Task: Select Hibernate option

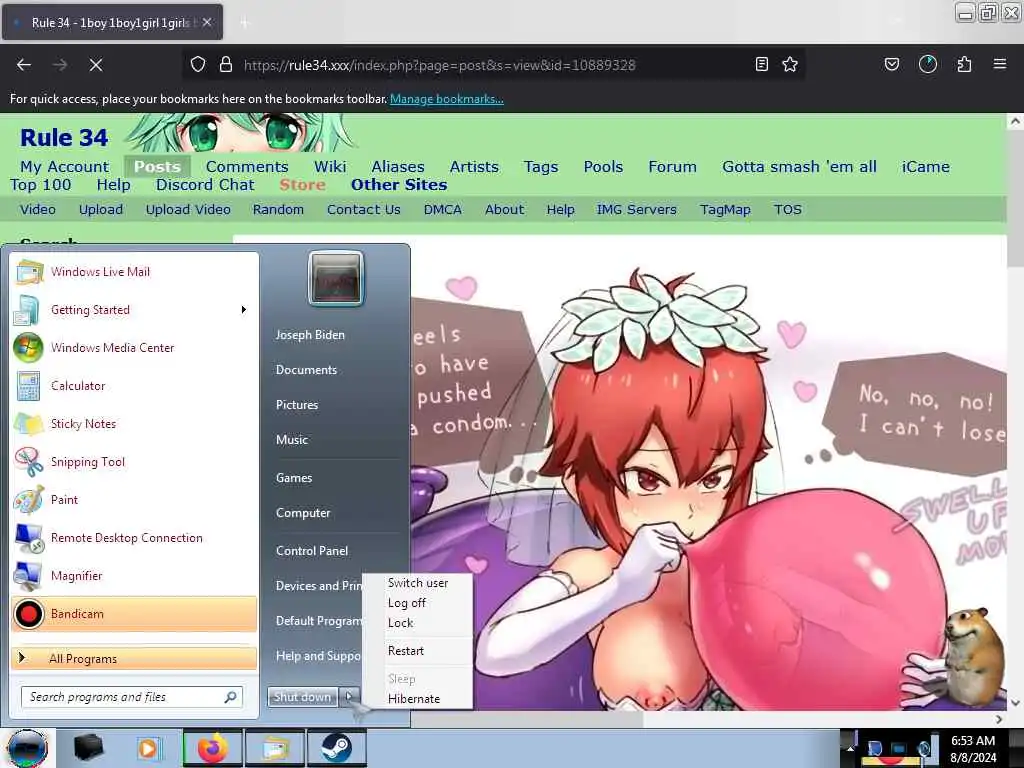Action: [x=418, y=699]
